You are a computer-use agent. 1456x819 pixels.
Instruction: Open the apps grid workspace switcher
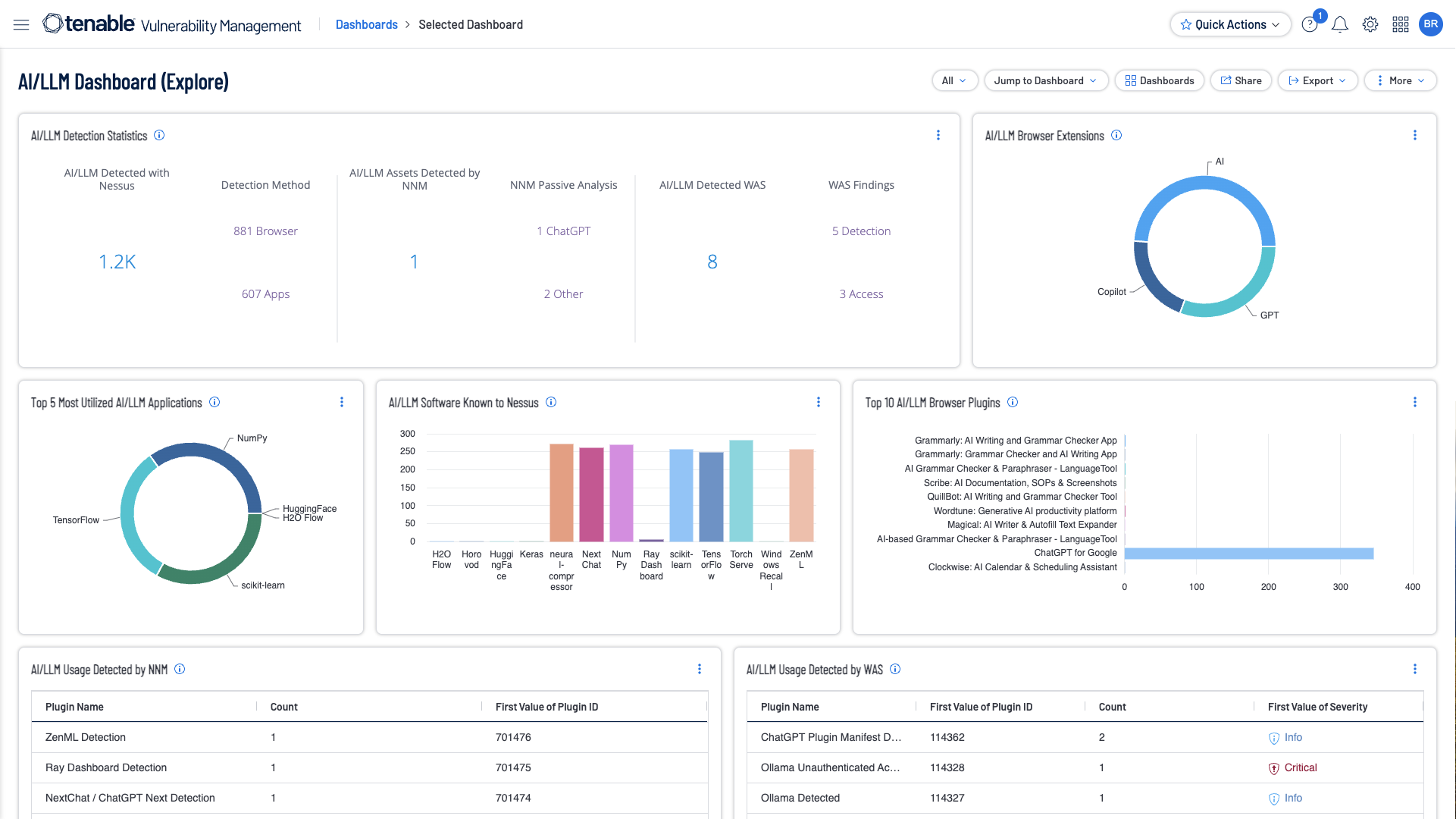coord(1400,25)
